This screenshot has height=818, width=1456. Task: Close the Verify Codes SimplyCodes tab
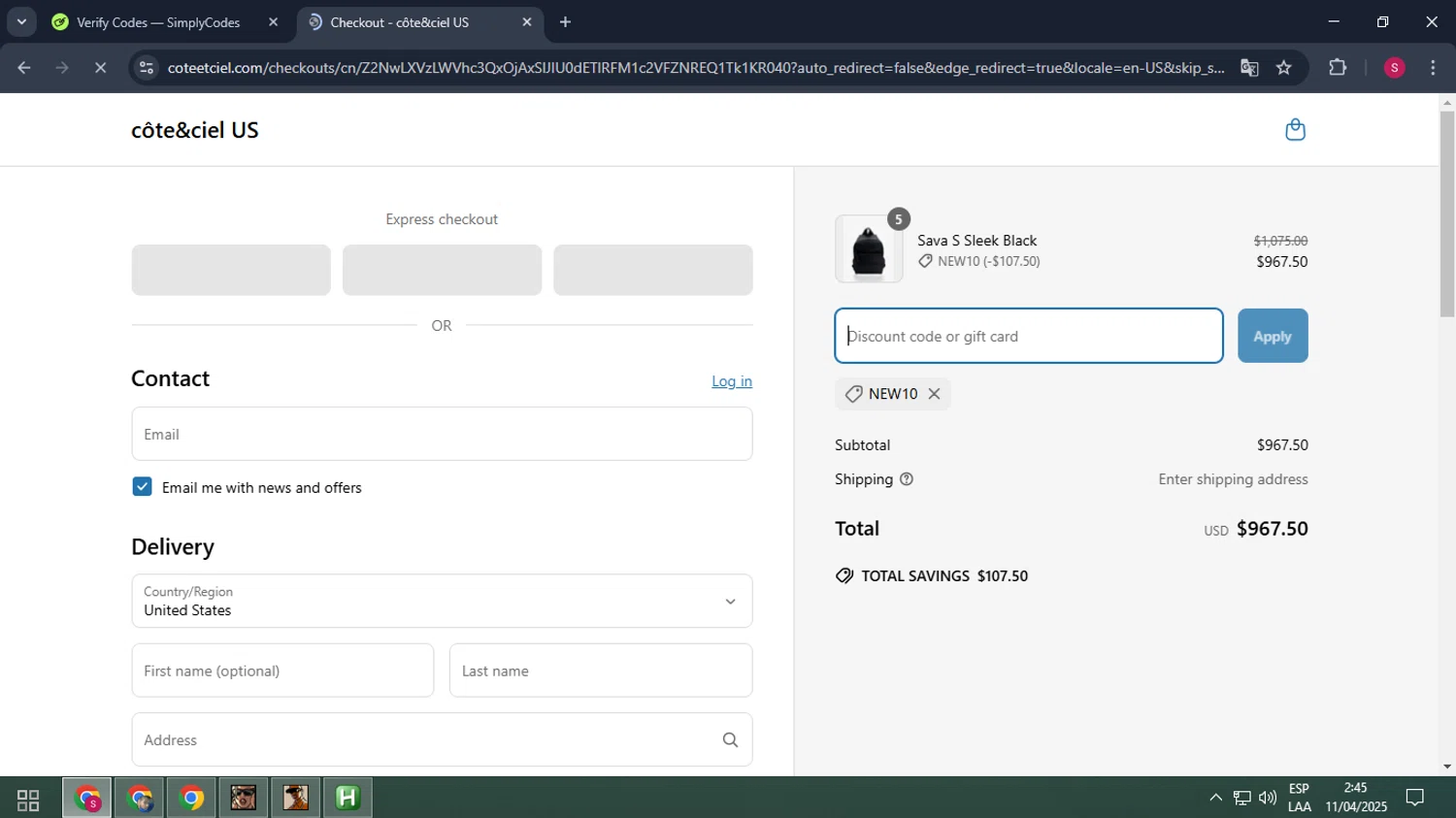(x=273, y=22)
